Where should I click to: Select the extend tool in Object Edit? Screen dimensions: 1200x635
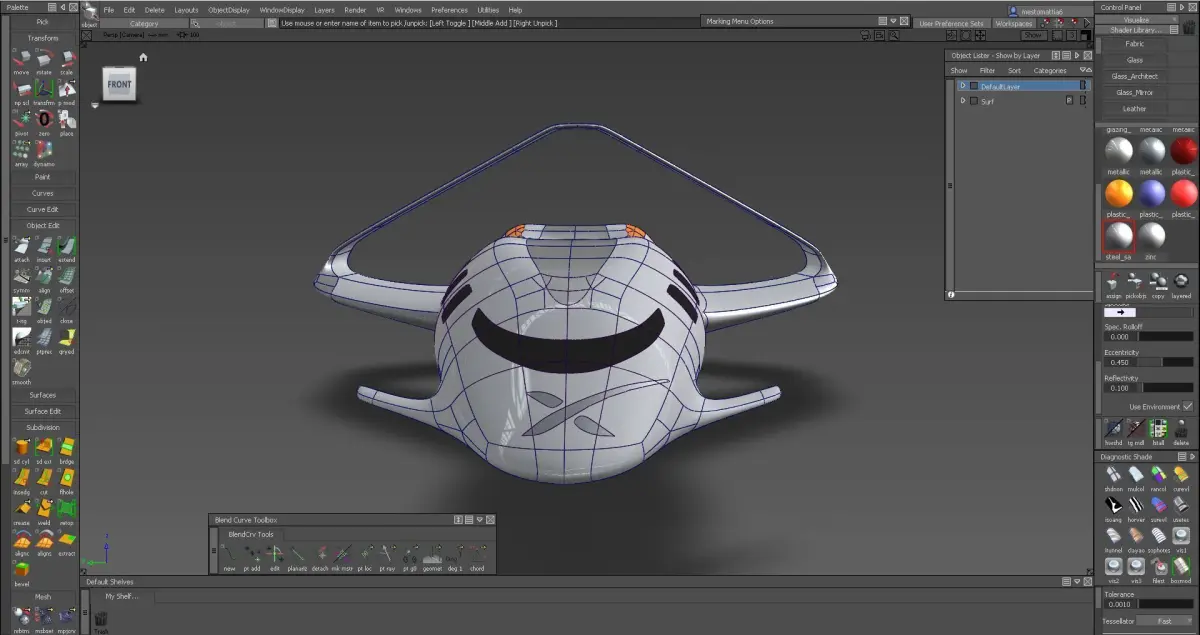[x=66, y=247]
